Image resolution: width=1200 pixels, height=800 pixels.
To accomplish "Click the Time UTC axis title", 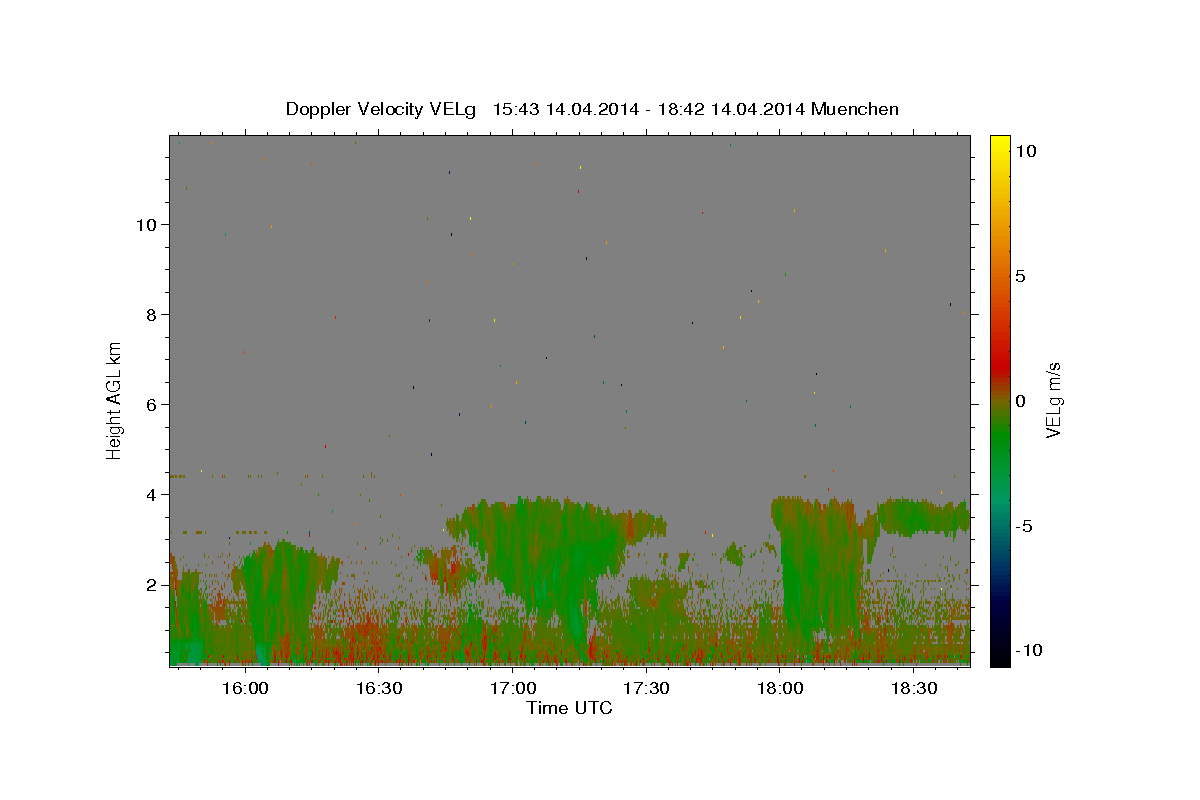I will pos(569,708).
